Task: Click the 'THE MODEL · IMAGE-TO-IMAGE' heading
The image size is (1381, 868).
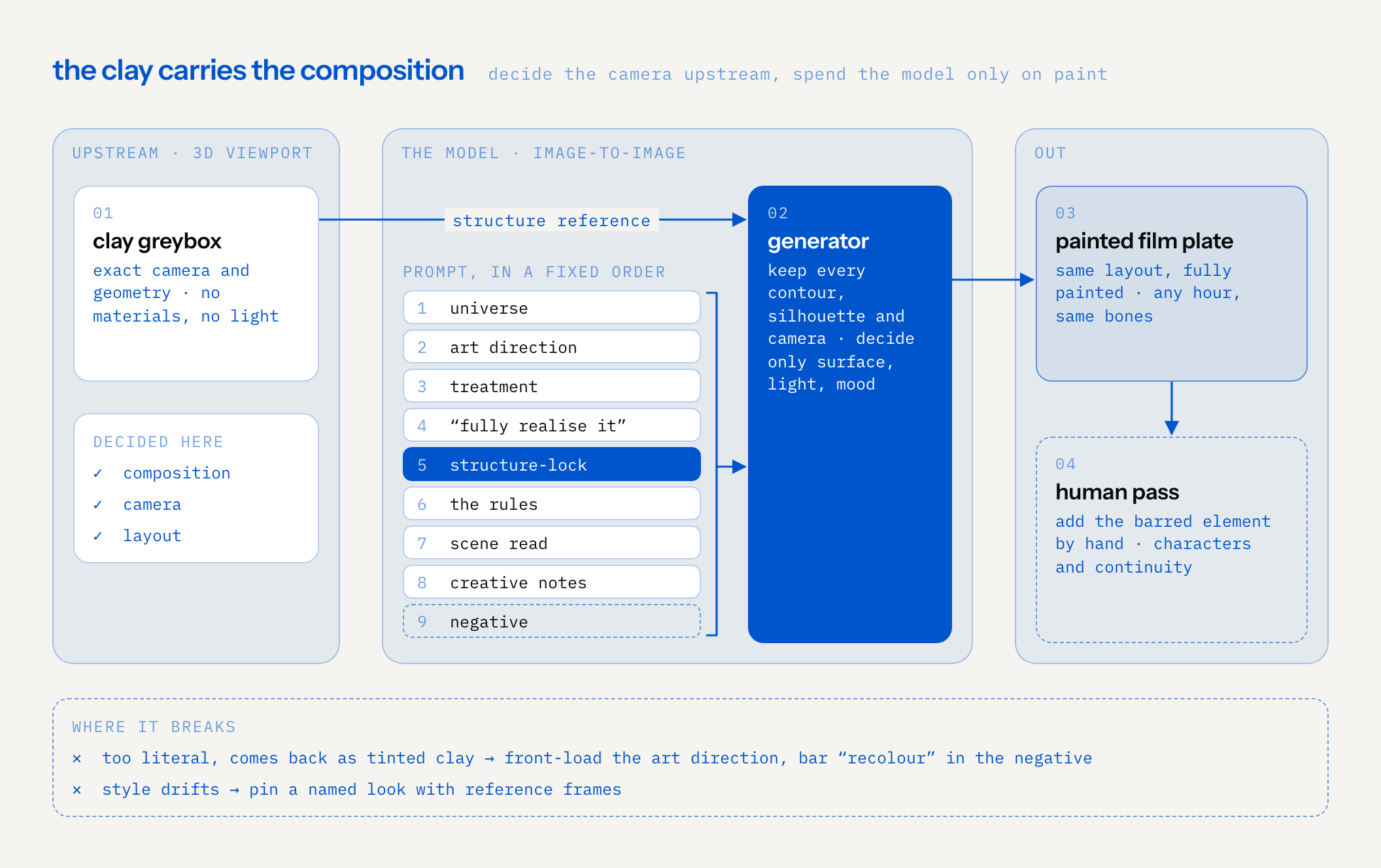Action: tap(543, 153)
